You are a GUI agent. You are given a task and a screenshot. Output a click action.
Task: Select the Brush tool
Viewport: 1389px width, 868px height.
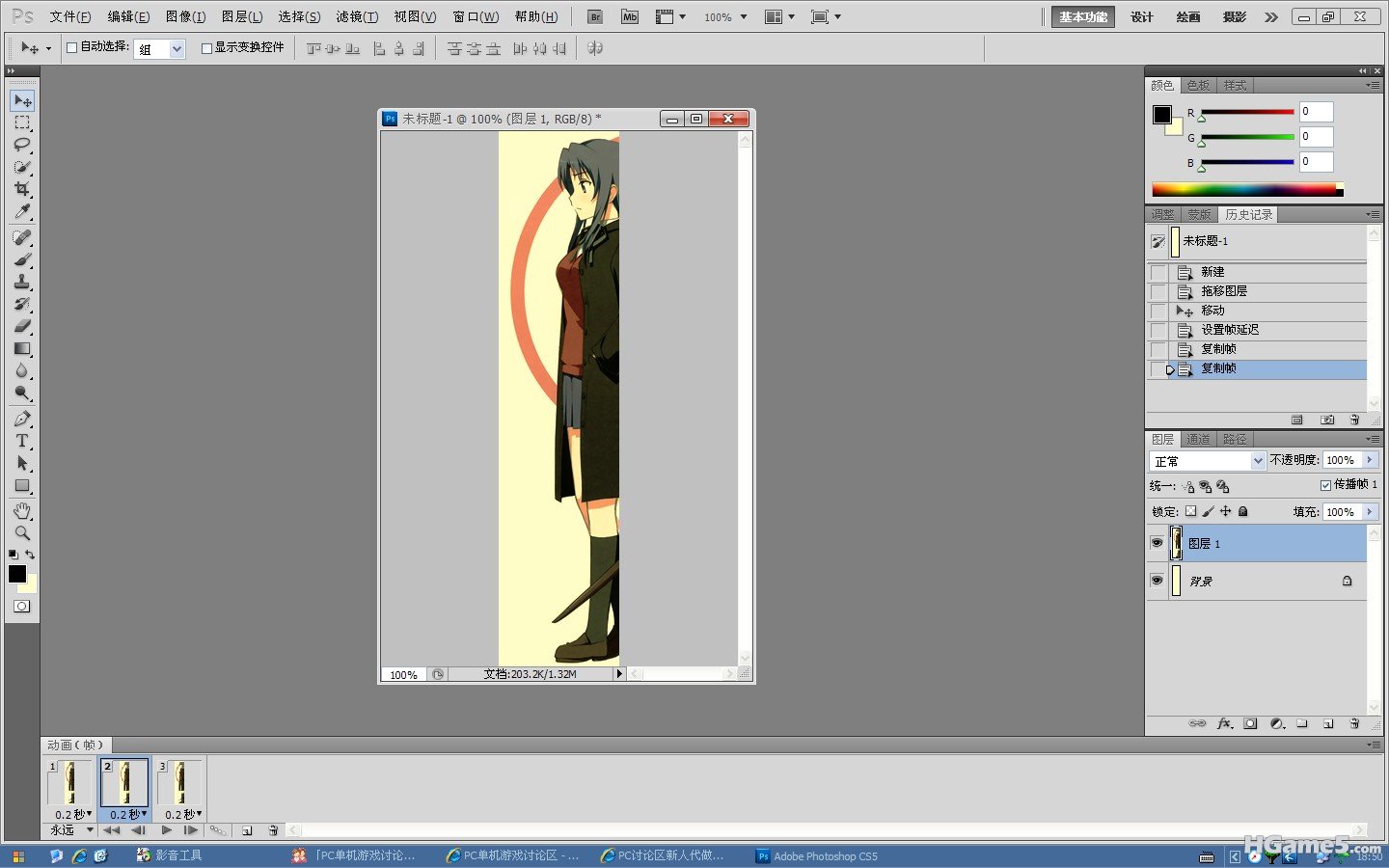pos(22,259)
